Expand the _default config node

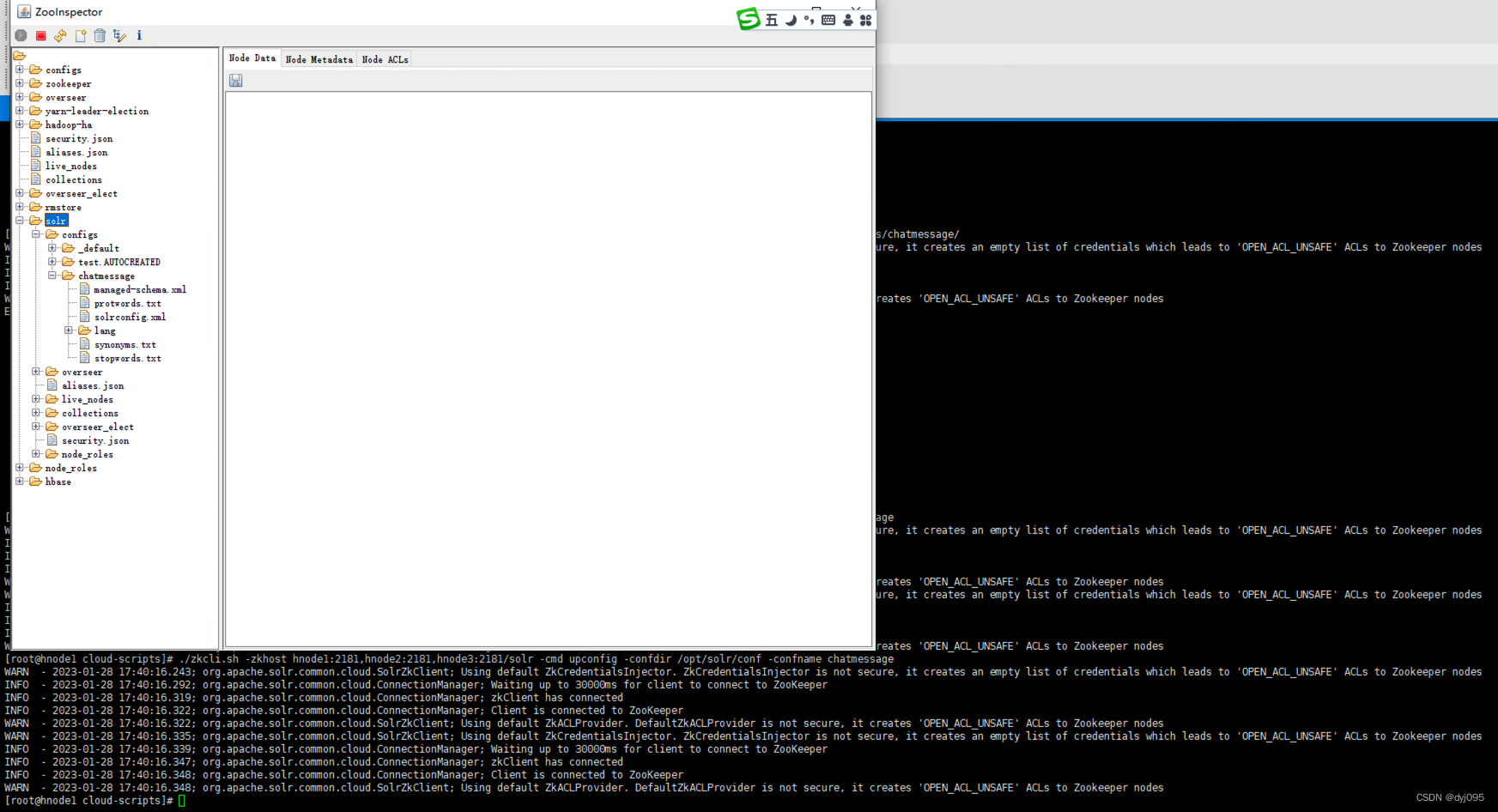tap(52, 248)
